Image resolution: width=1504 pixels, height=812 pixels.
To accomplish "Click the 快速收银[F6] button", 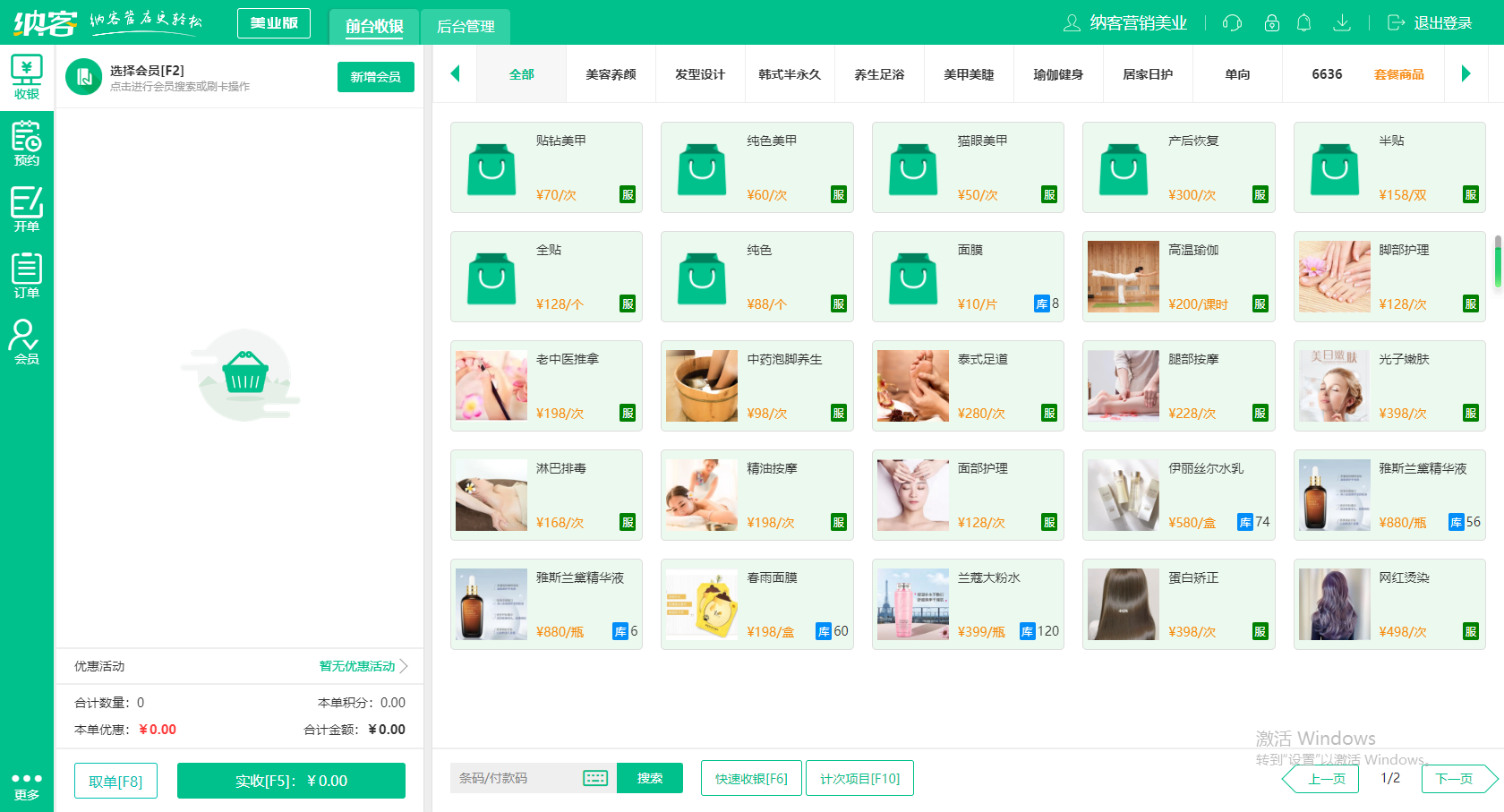I will (751, 778).
